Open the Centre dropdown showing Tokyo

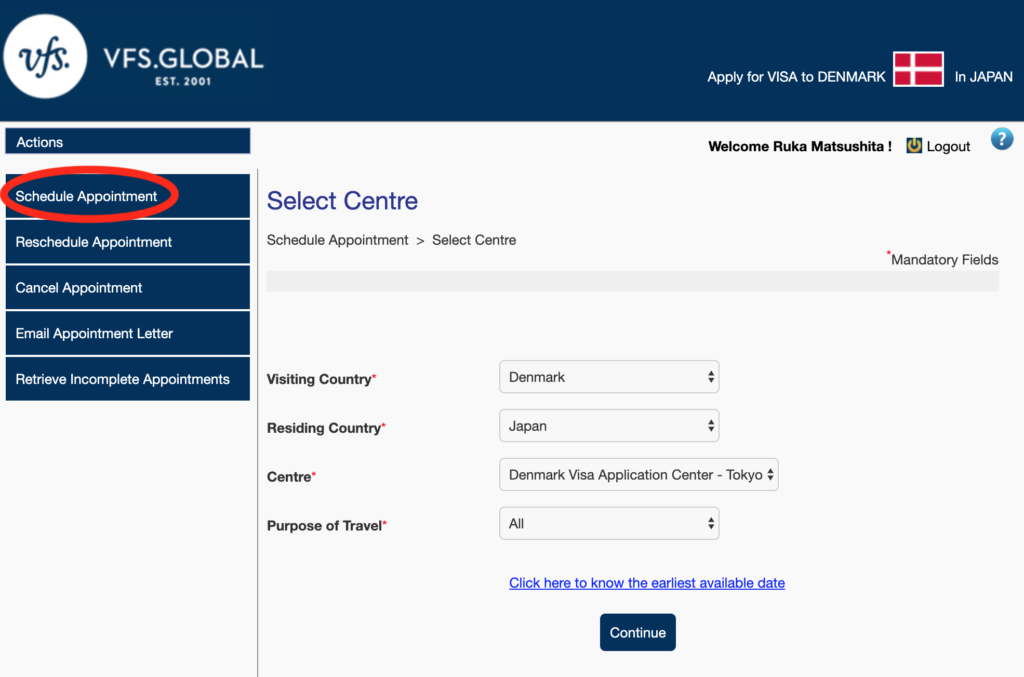[639, 475]
